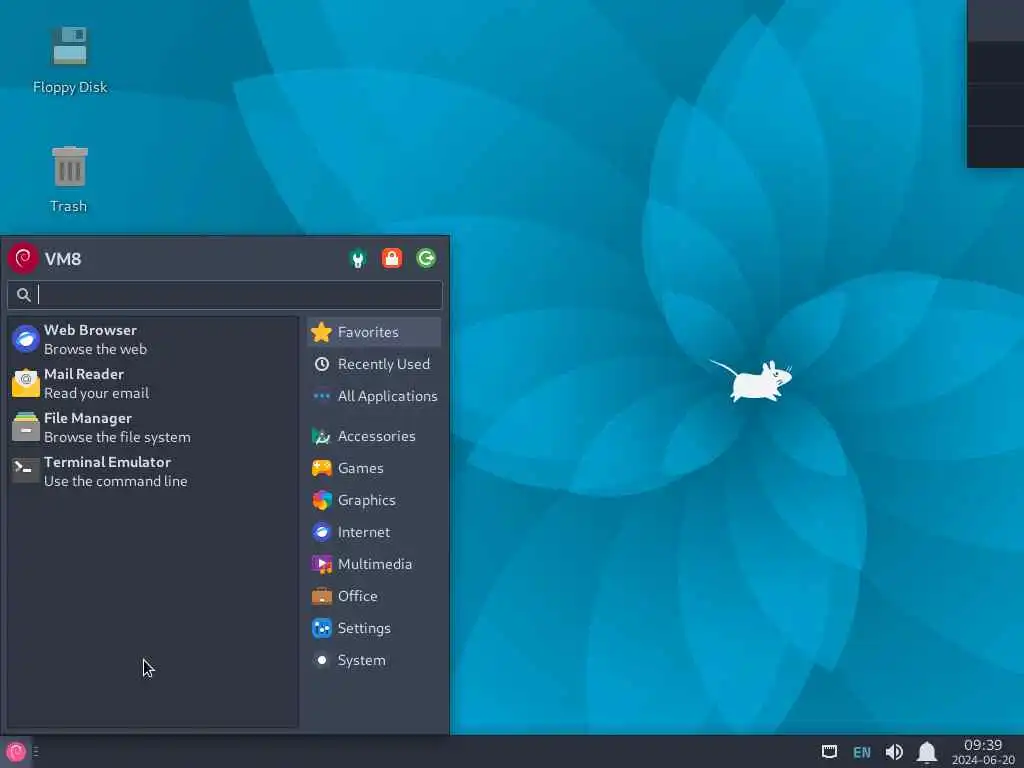This screenshot has height=768, width=1024.
Task: Click the EN keyboard layout indicator
Action: click(862, 752)
